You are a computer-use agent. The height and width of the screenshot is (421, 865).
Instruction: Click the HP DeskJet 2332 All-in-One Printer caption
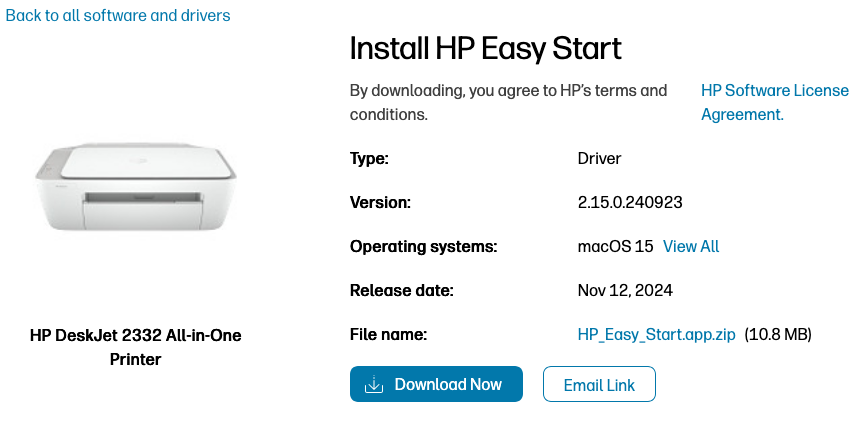136,347
